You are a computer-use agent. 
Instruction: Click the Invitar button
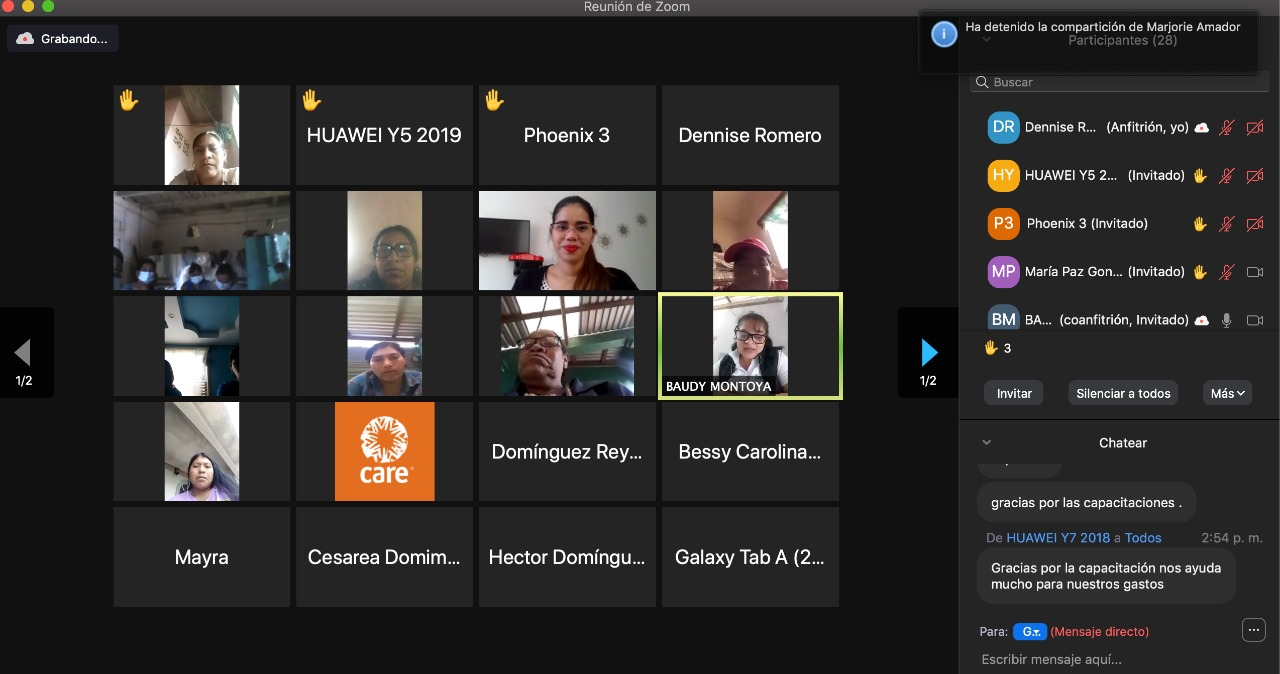pyautogui.click(x=1014, y=393)
